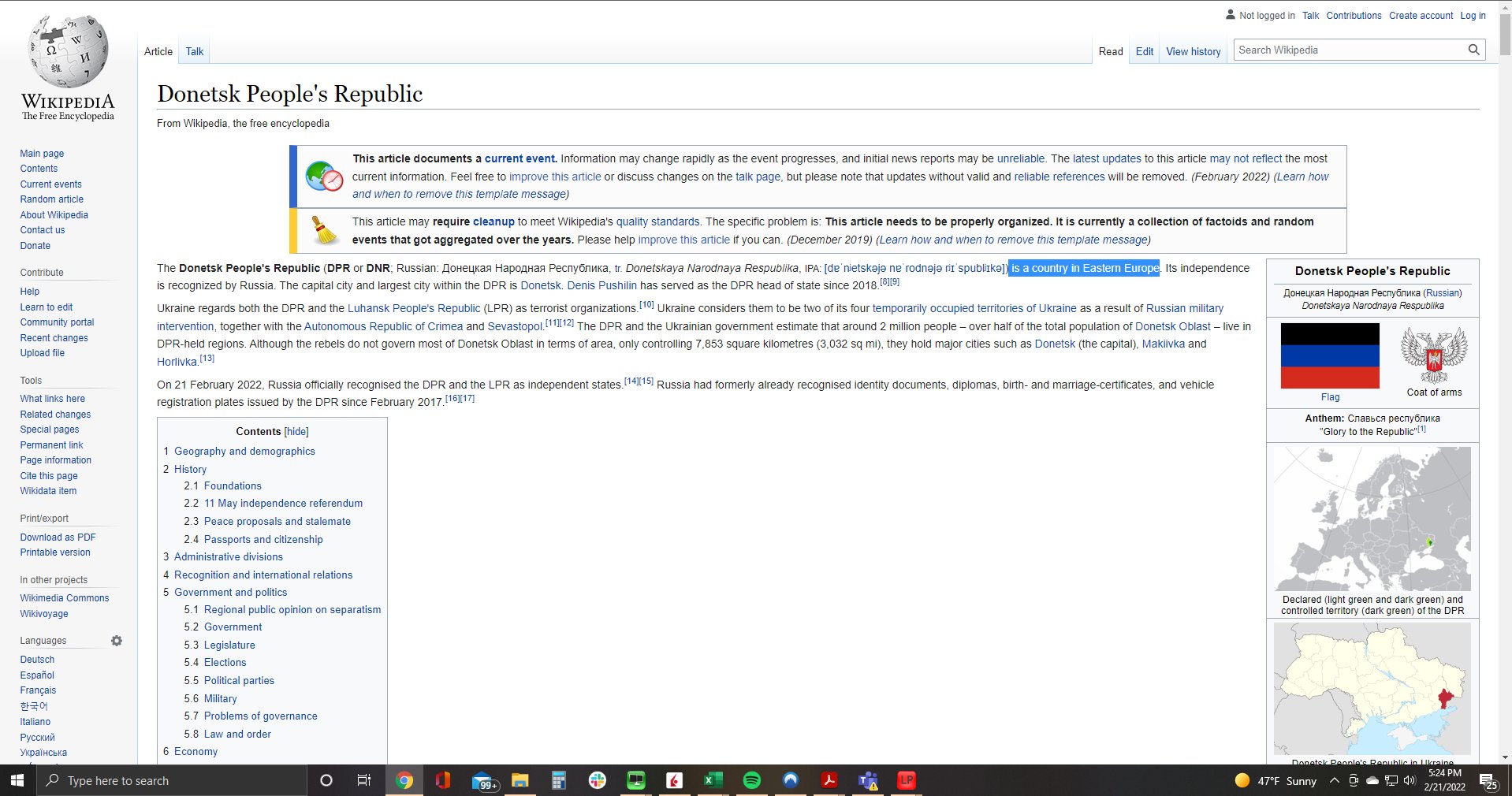Screen dimensions: 1512x796
Task: Open Recent changes in sidebar
Action: click(x=54, y=338)
